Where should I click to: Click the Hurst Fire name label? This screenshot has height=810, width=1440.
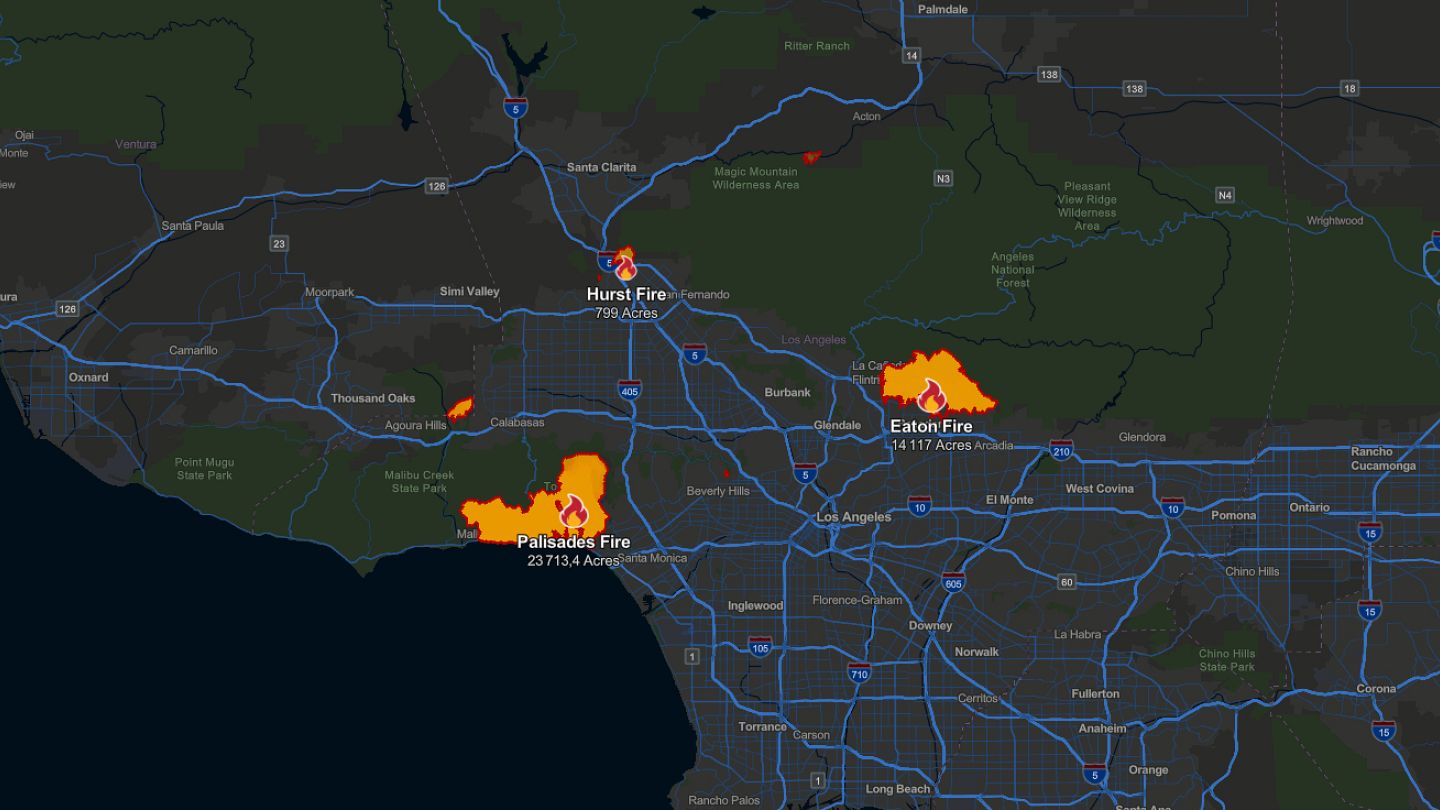tap(625, 295)
